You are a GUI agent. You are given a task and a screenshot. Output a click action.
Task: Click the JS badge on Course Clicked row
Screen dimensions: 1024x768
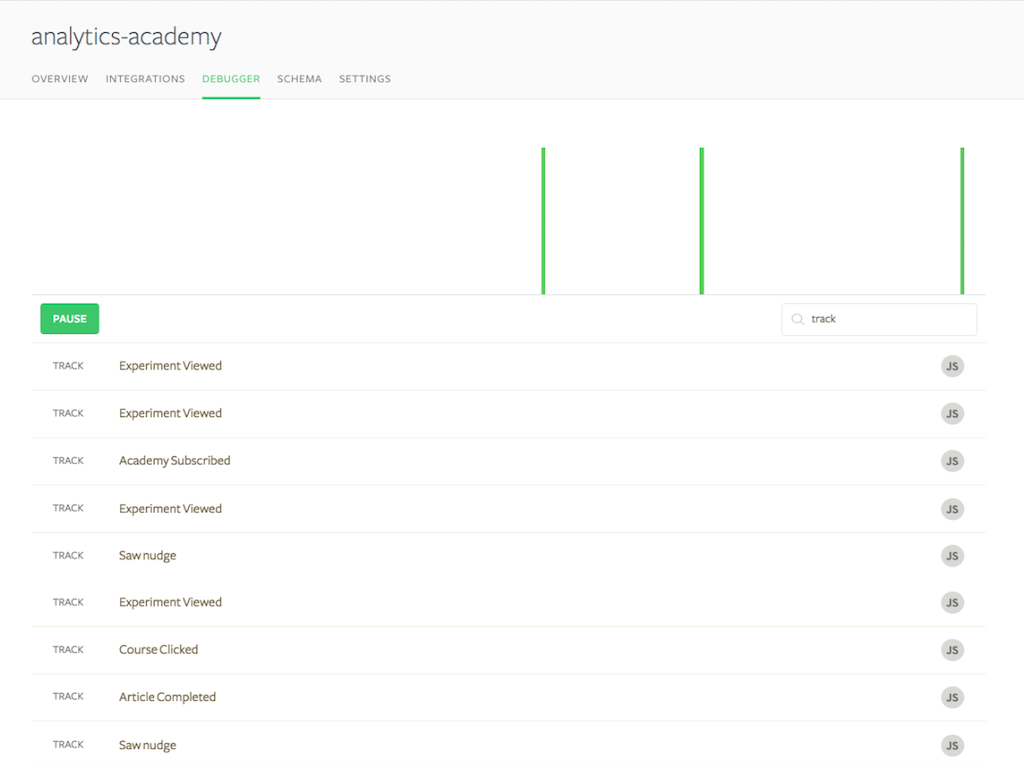coord(952,650)
